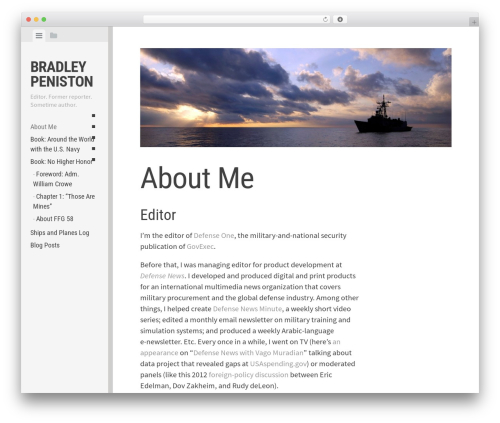
Task: Click the hamburger menu icon in sidebar
Action: 39,35
